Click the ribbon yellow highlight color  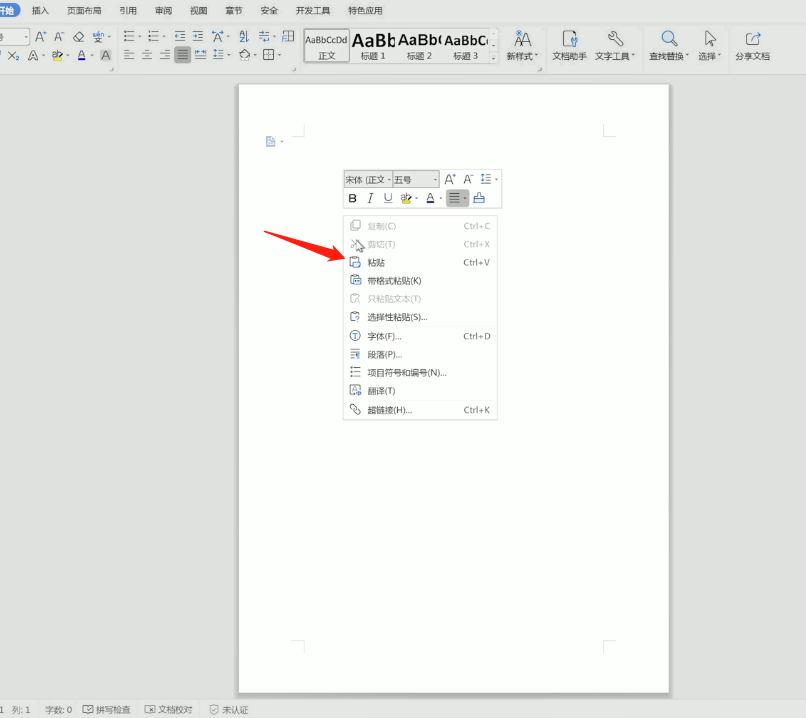tap(57, 56)
